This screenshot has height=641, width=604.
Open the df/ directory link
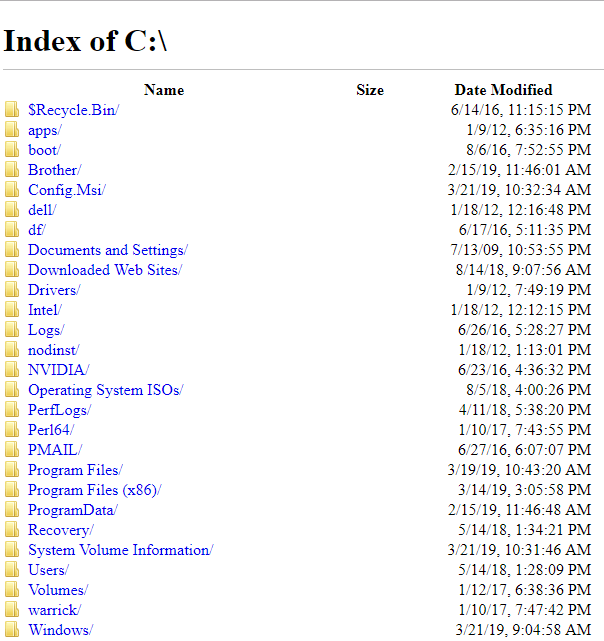coord(37,230)
